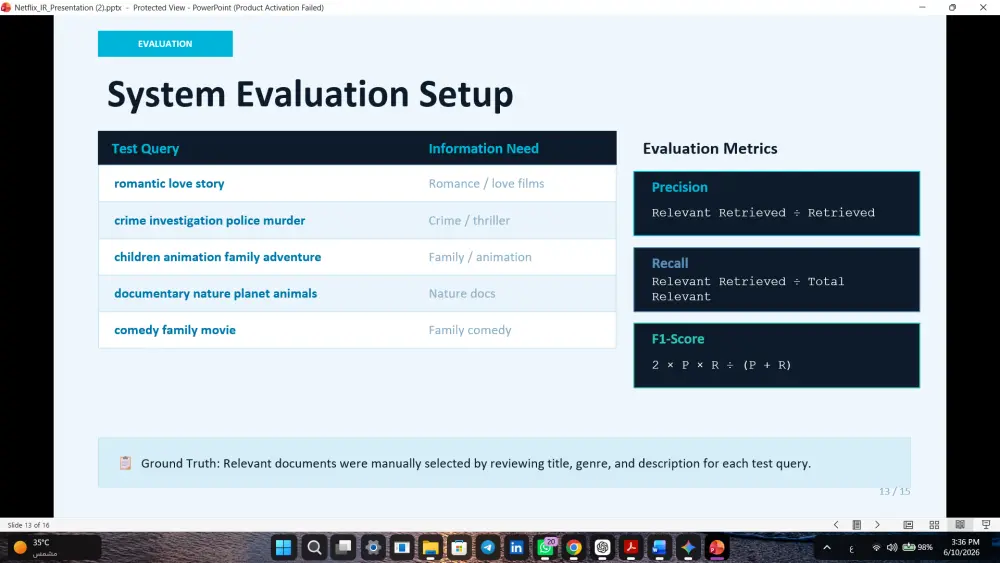Start Slide Show from status bar icon
The image size is (1000, 563).
(x=986, y=525)
